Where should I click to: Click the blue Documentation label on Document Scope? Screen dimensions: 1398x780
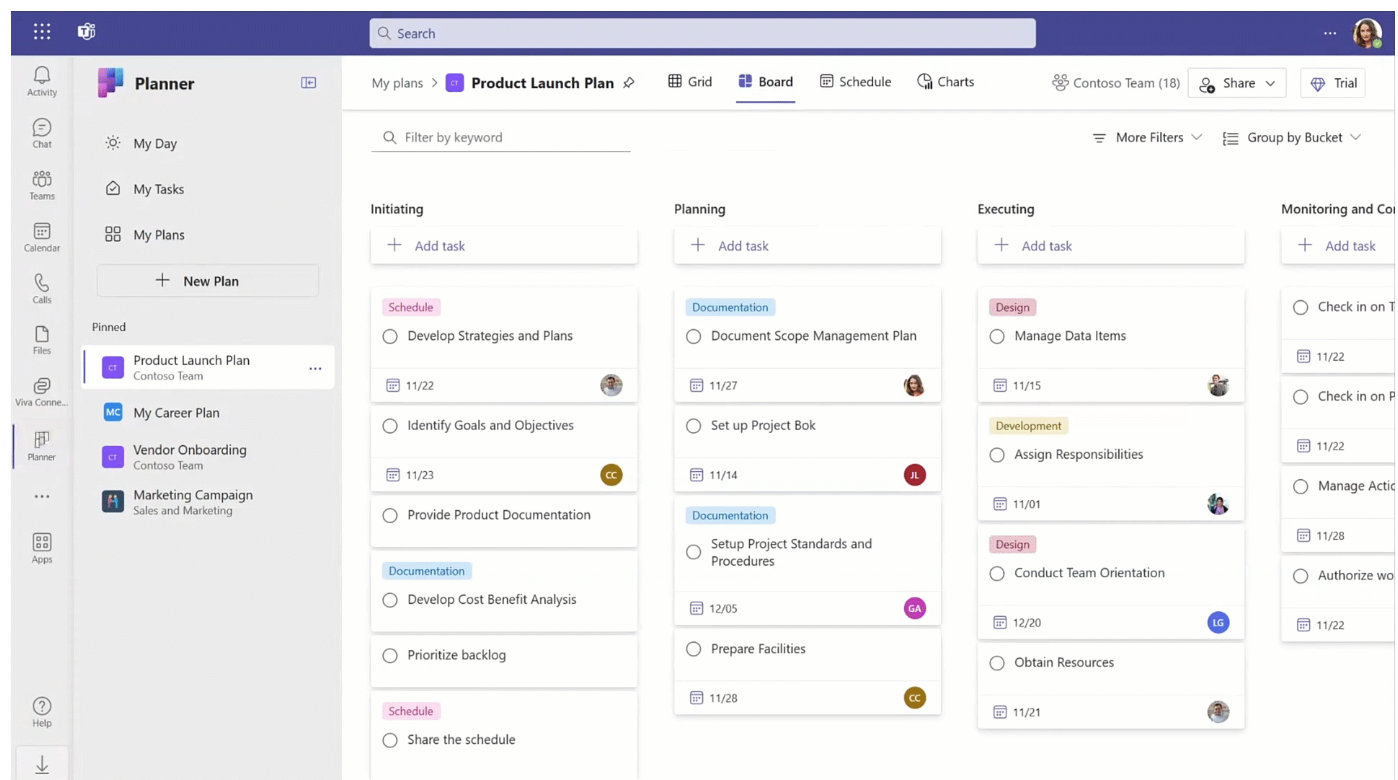(730, 307)
